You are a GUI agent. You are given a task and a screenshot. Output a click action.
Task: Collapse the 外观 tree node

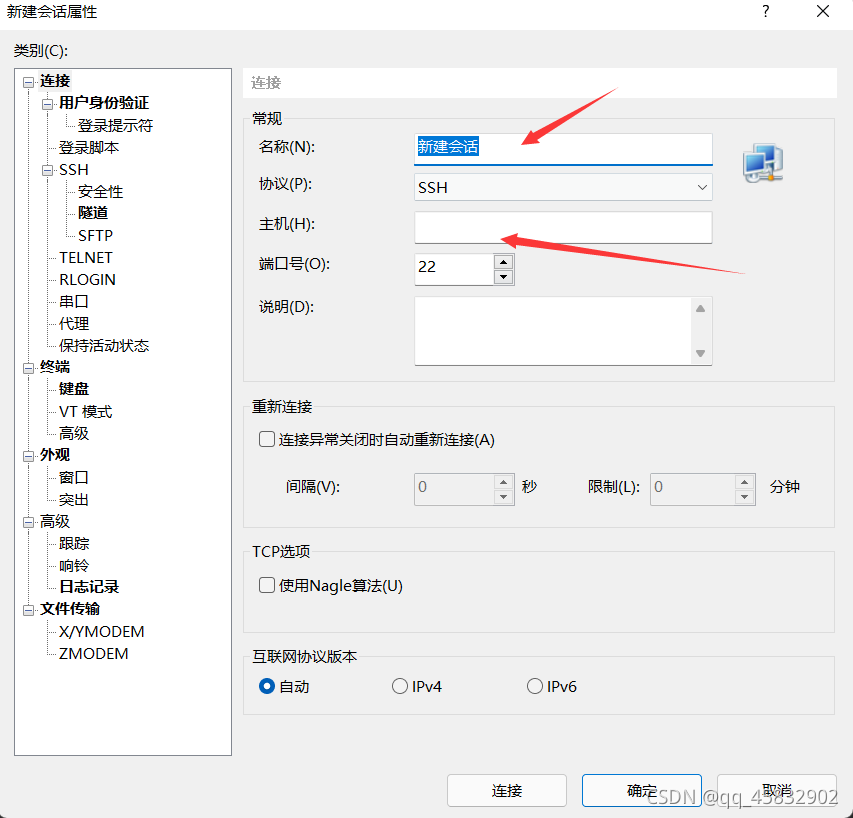click(x=28, y=456)
